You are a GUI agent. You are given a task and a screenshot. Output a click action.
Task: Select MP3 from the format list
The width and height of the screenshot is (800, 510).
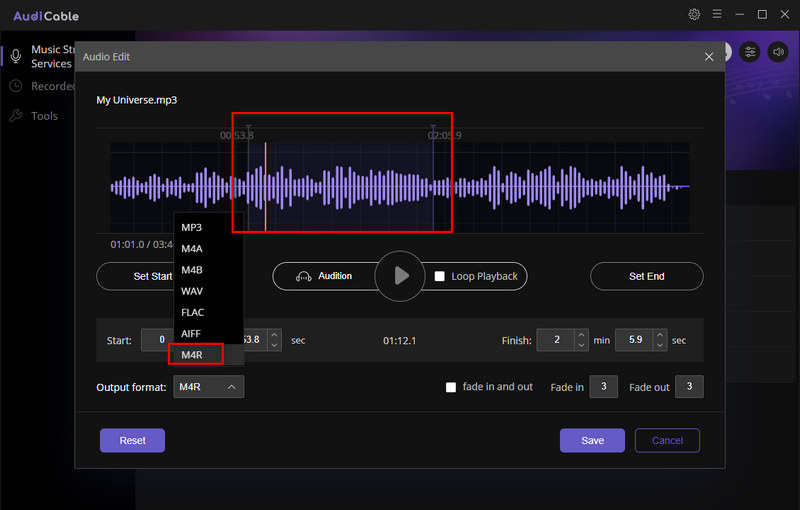(191, 227)
